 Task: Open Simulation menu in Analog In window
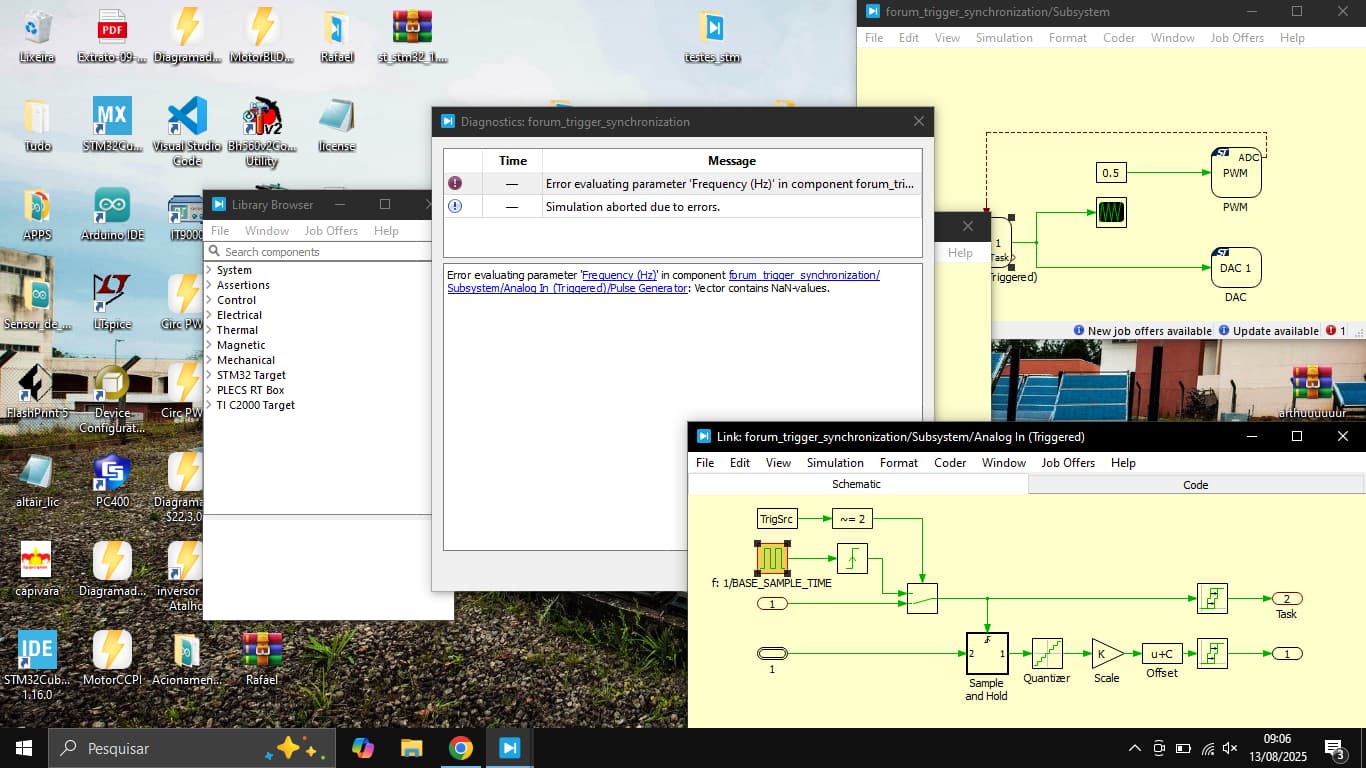click(834, 463)
